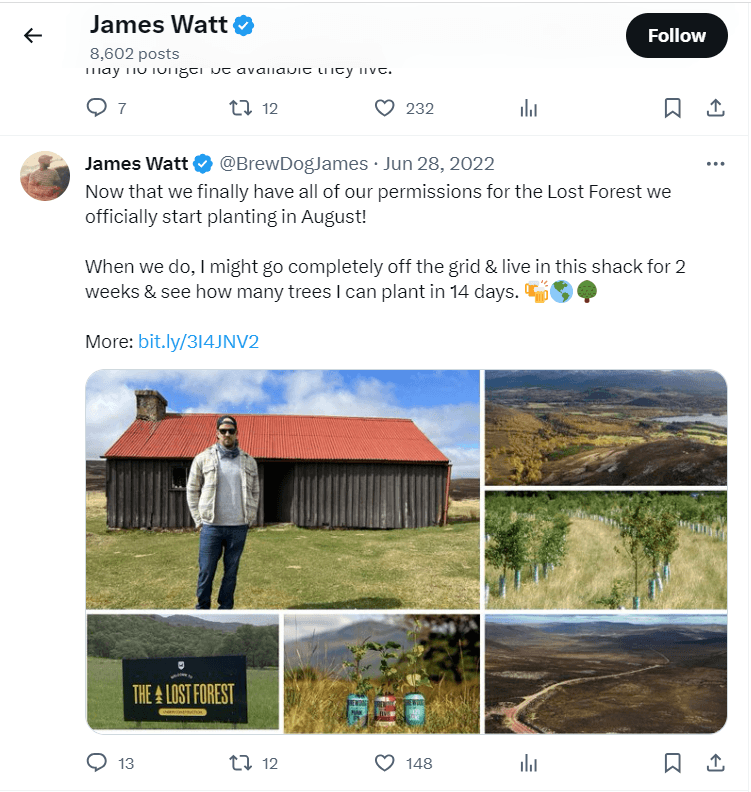Bookmark the top partially visible tweet
The image size is (751, 792).
coord(673,108)
